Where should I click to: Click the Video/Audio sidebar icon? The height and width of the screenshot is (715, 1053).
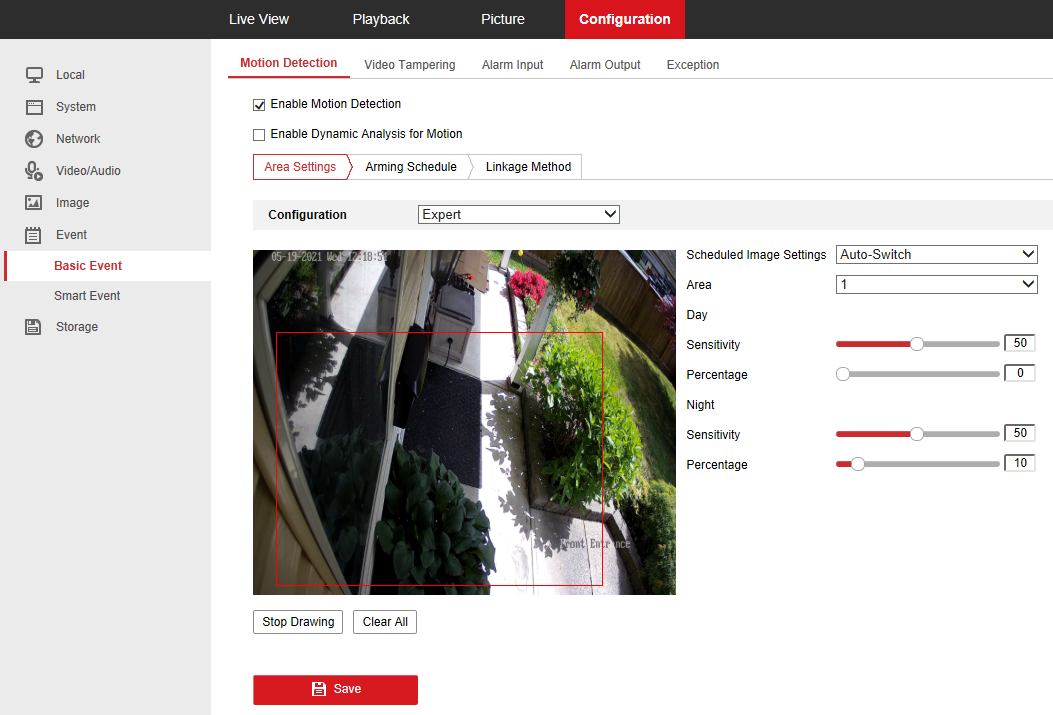[32, 170]
